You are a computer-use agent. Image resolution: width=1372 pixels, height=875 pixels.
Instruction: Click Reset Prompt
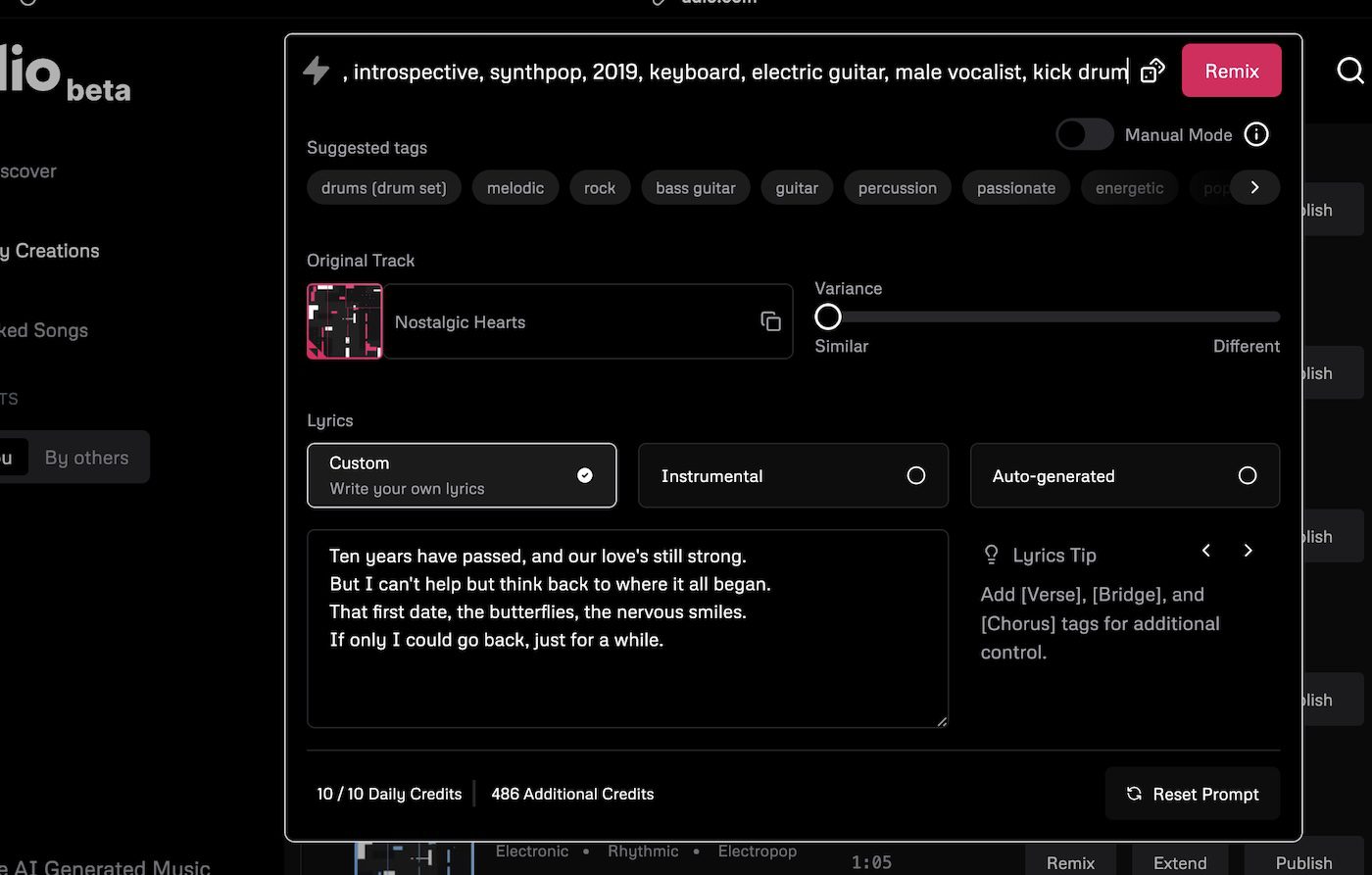point(1192,794)
